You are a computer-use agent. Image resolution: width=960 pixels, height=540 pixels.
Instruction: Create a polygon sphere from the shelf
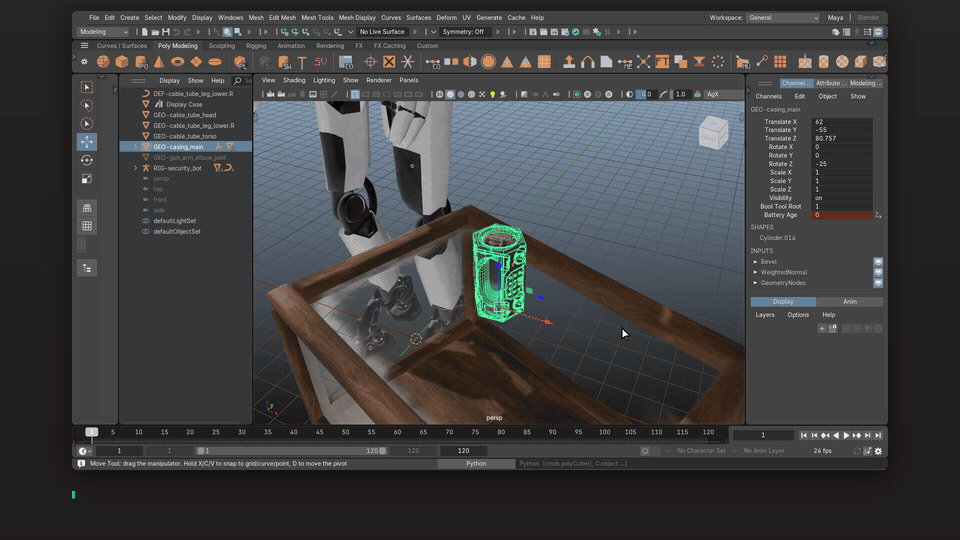103,62
